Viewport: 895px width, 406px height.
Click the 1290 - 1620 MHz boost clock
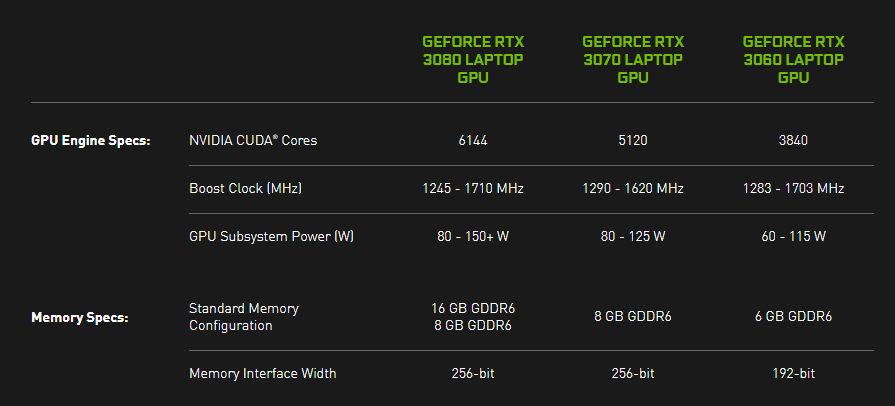pos(633,188)
